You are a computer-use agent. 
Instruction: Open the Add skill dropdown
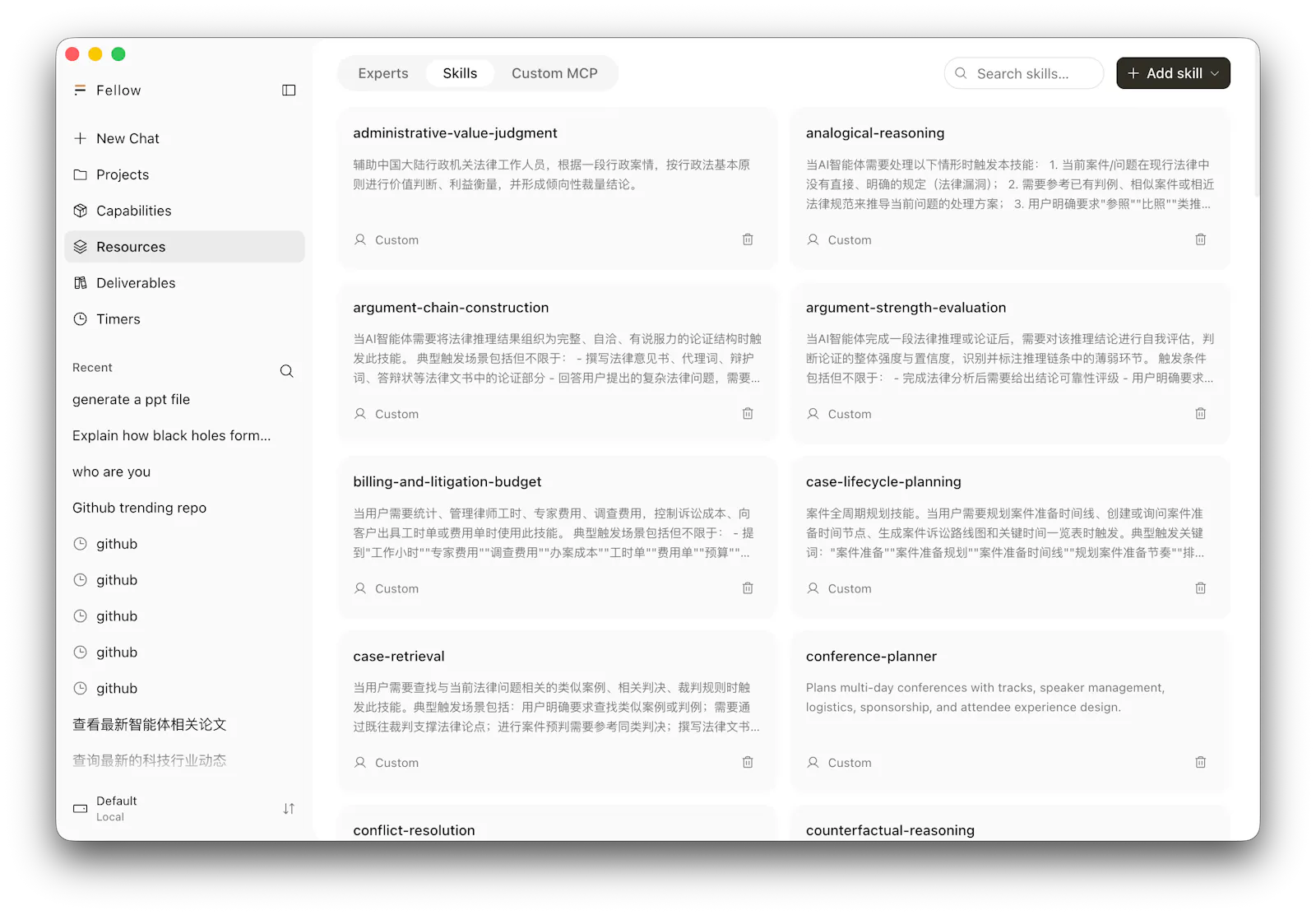coord(1173,73)
